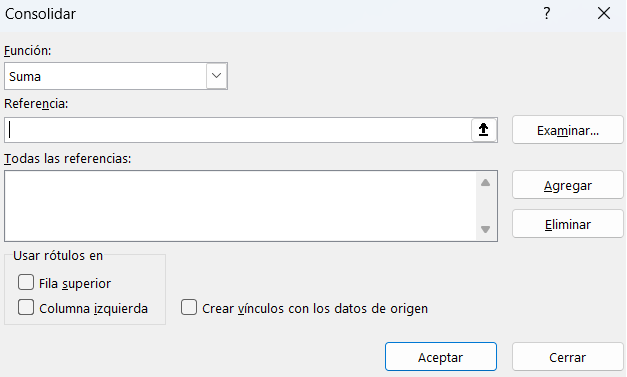Click inside the Todas las referencias list box
The height and width of the screenshot is (377, 627).
[x=240, y=206]
